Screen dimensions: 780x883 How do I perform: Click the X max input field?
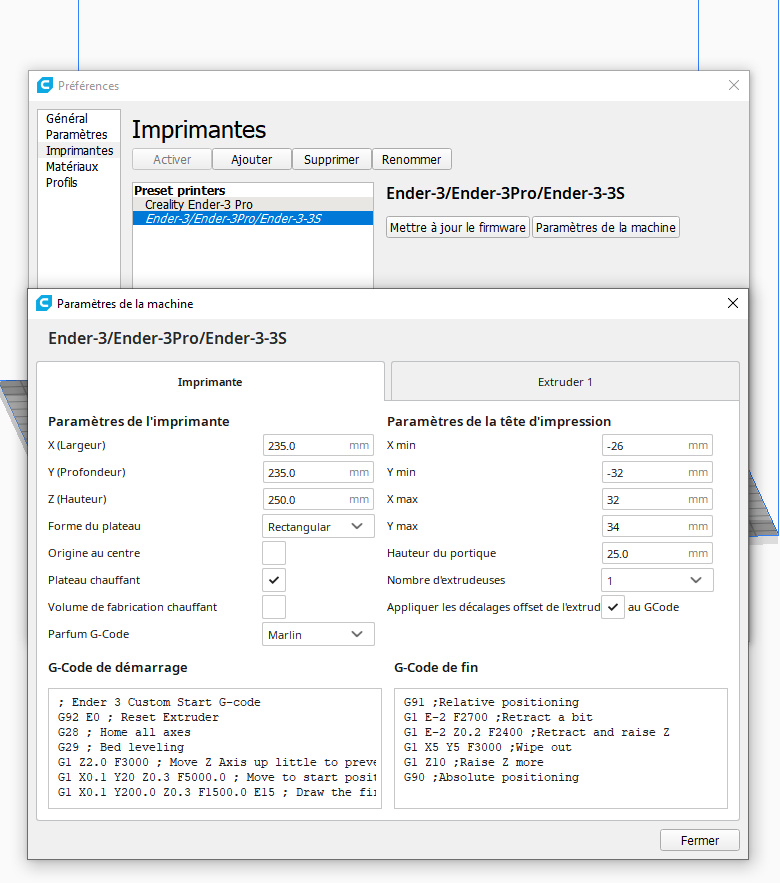pos(657,500)
